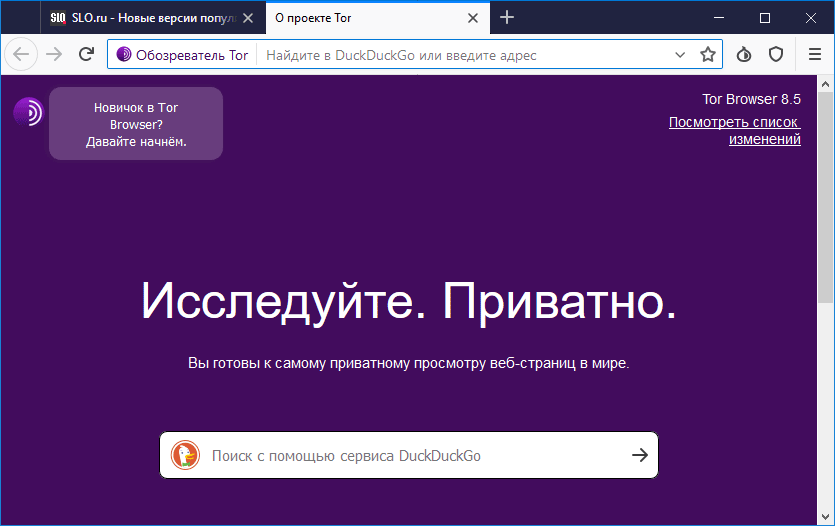Click the 'Новичок в Tor Browser?' onboarding bubble
This screenshot has width=835, height=526.
(x=136, y=124)
